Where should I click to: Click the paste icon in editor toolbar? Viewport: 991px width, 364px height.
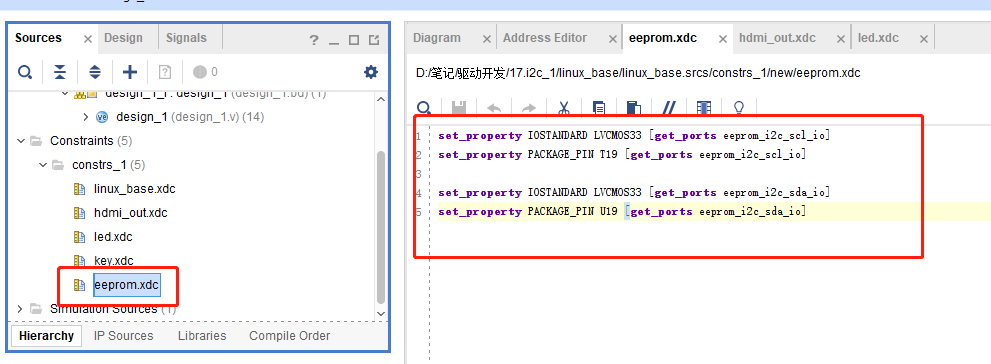point(634,107)
